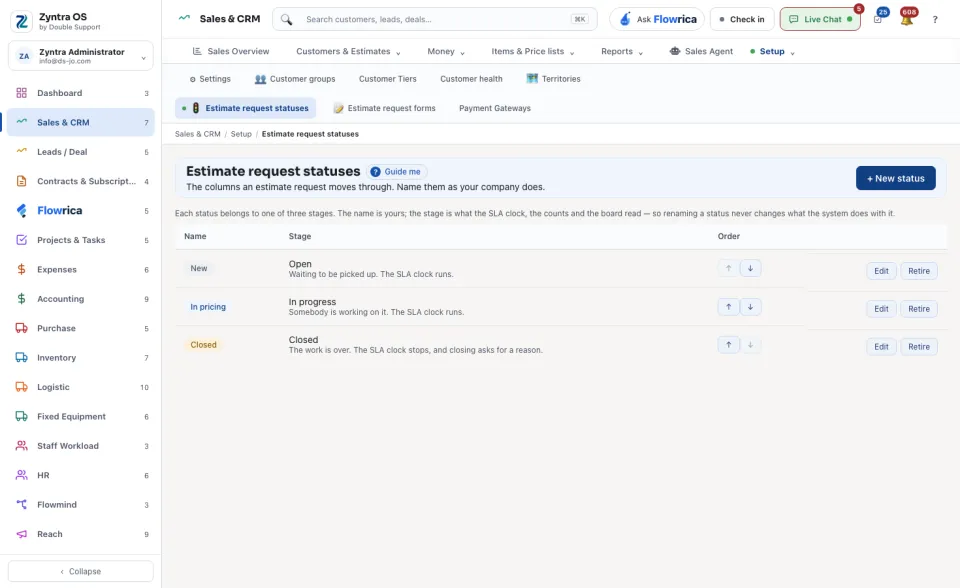Open Flowmind in the sidebar
960x588 pixels.
click(x=81, y=505)
